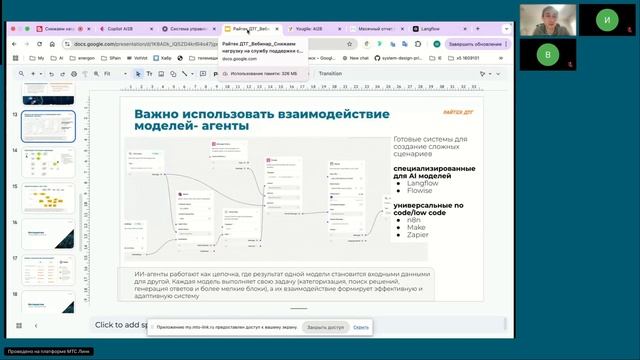Image resolution: width=640 pixels, height=360 pixels.
Task: Go back with the browser back arrow
Action: pos(14,44)
